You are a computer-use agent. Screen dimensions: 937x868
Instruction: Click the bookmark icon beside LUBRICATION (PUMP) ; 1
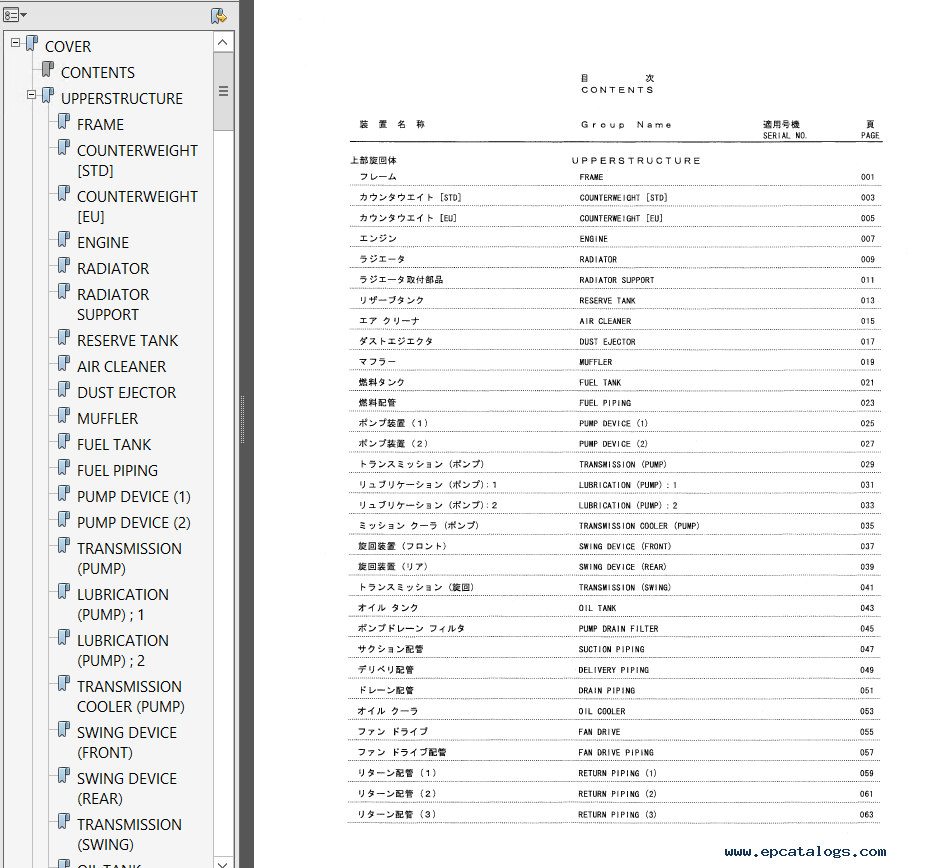[x=64, y=592]
